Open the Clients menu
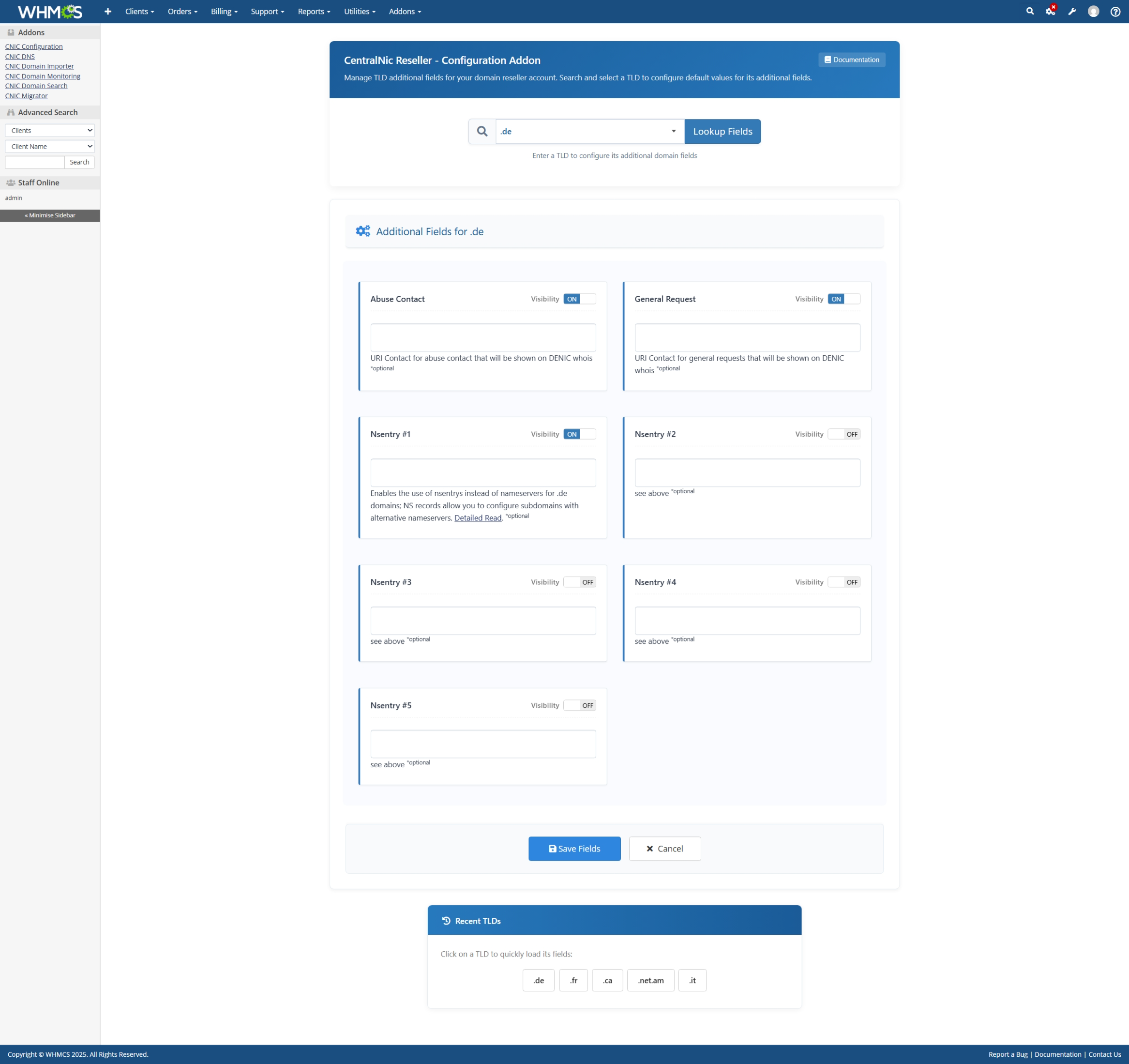Image resolution: width=1129 pixels, height=1064 pixels. coord(140,11)
